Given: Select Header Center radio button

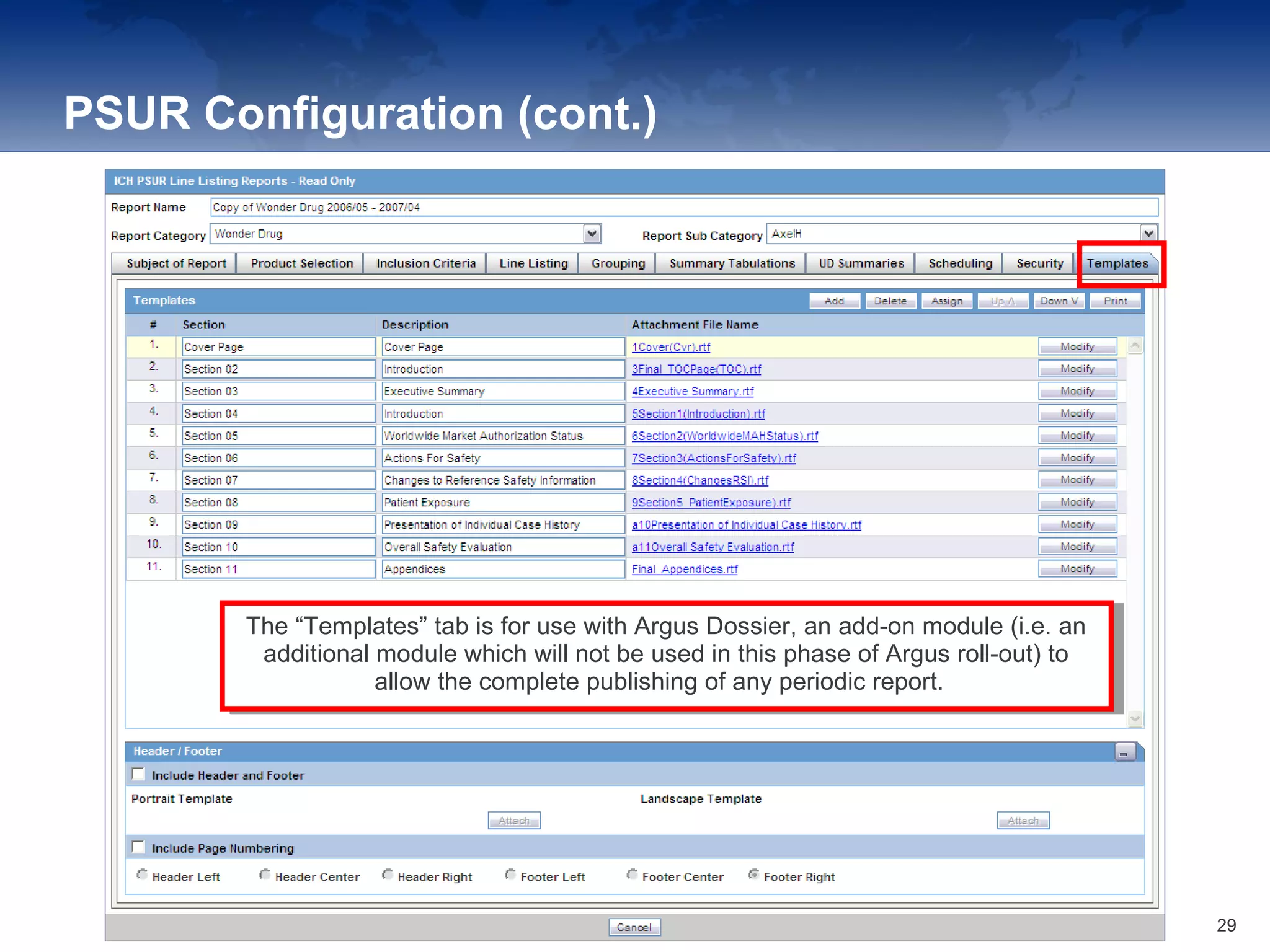Looking at the screenshot, I should 265,875.
